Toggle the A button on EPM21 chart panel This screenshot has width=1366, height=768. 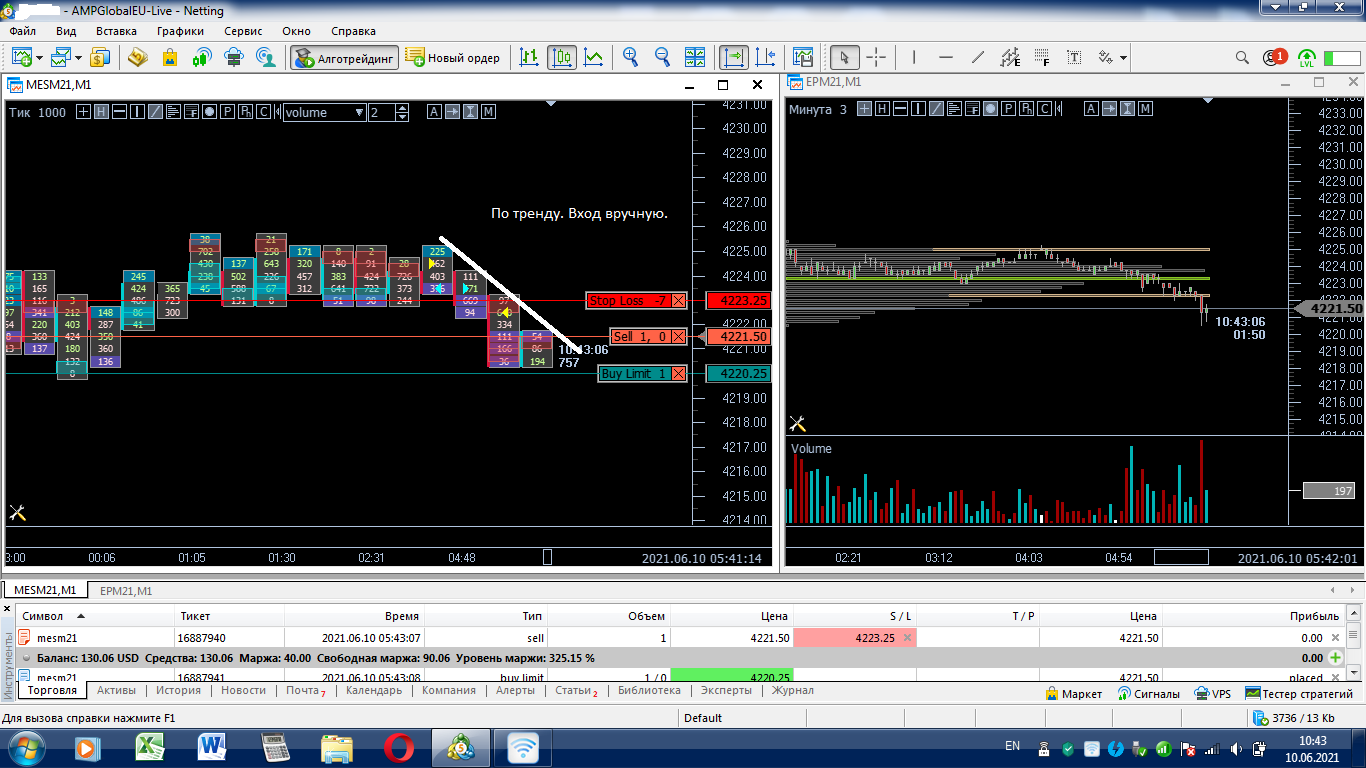coord(1091,109)
